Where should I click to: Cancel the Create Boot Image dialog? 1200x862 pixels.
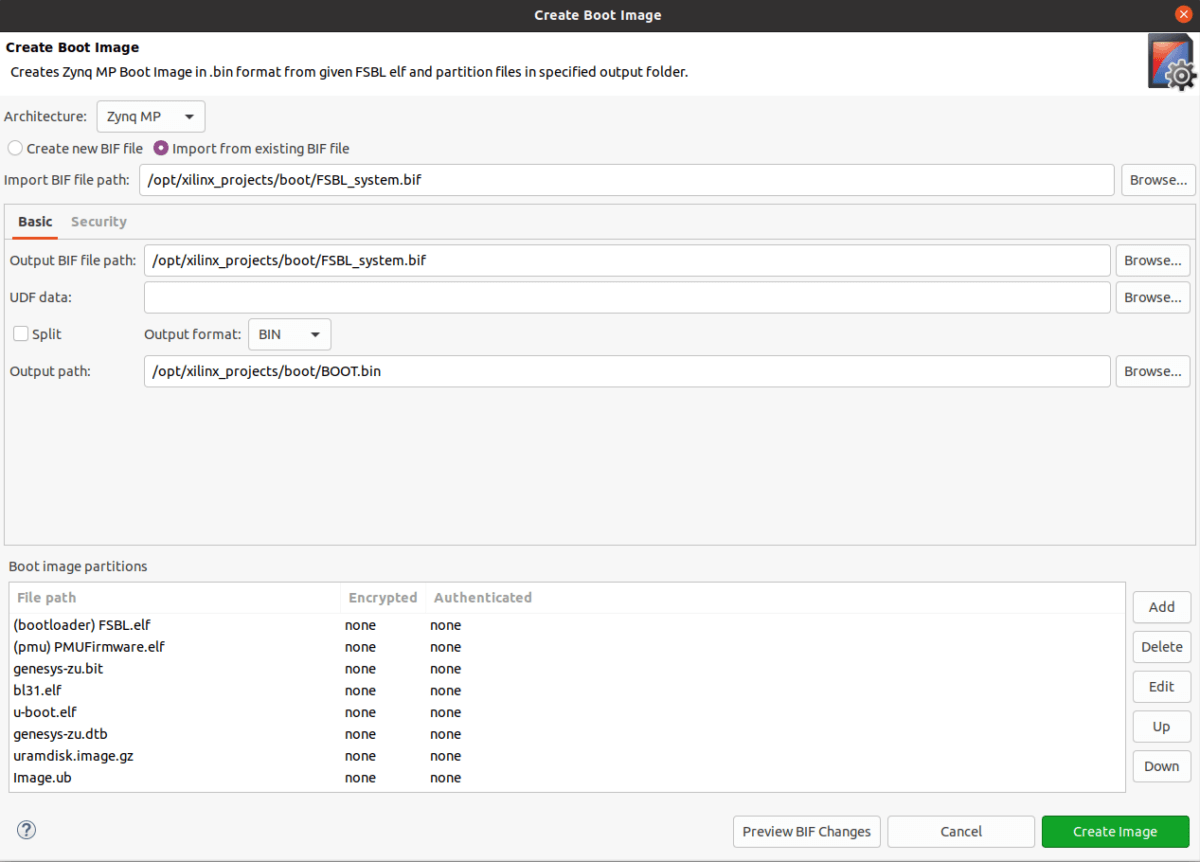960,831
